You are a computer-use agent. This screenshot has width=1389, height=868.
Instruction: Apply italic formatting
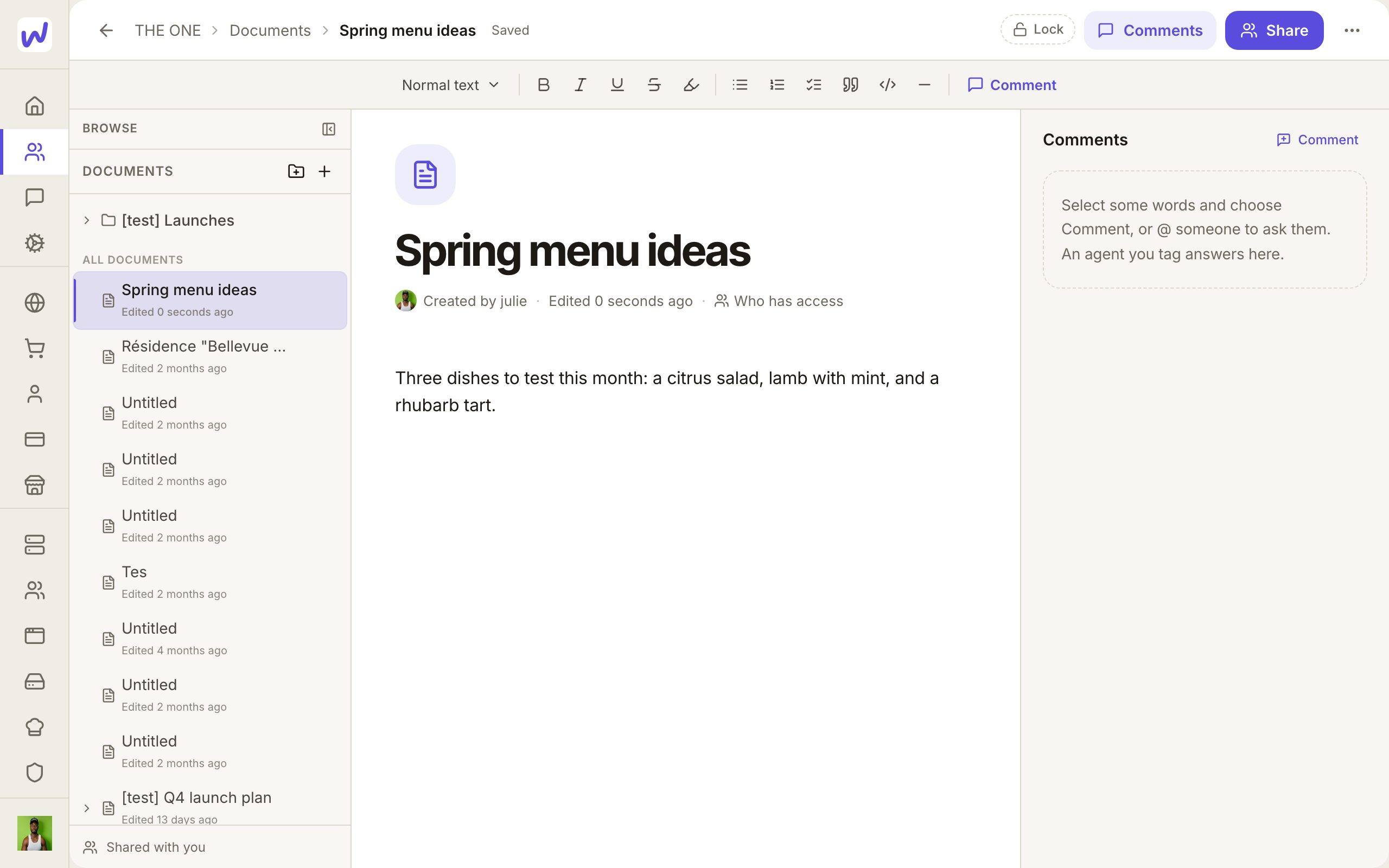point(579,85)
